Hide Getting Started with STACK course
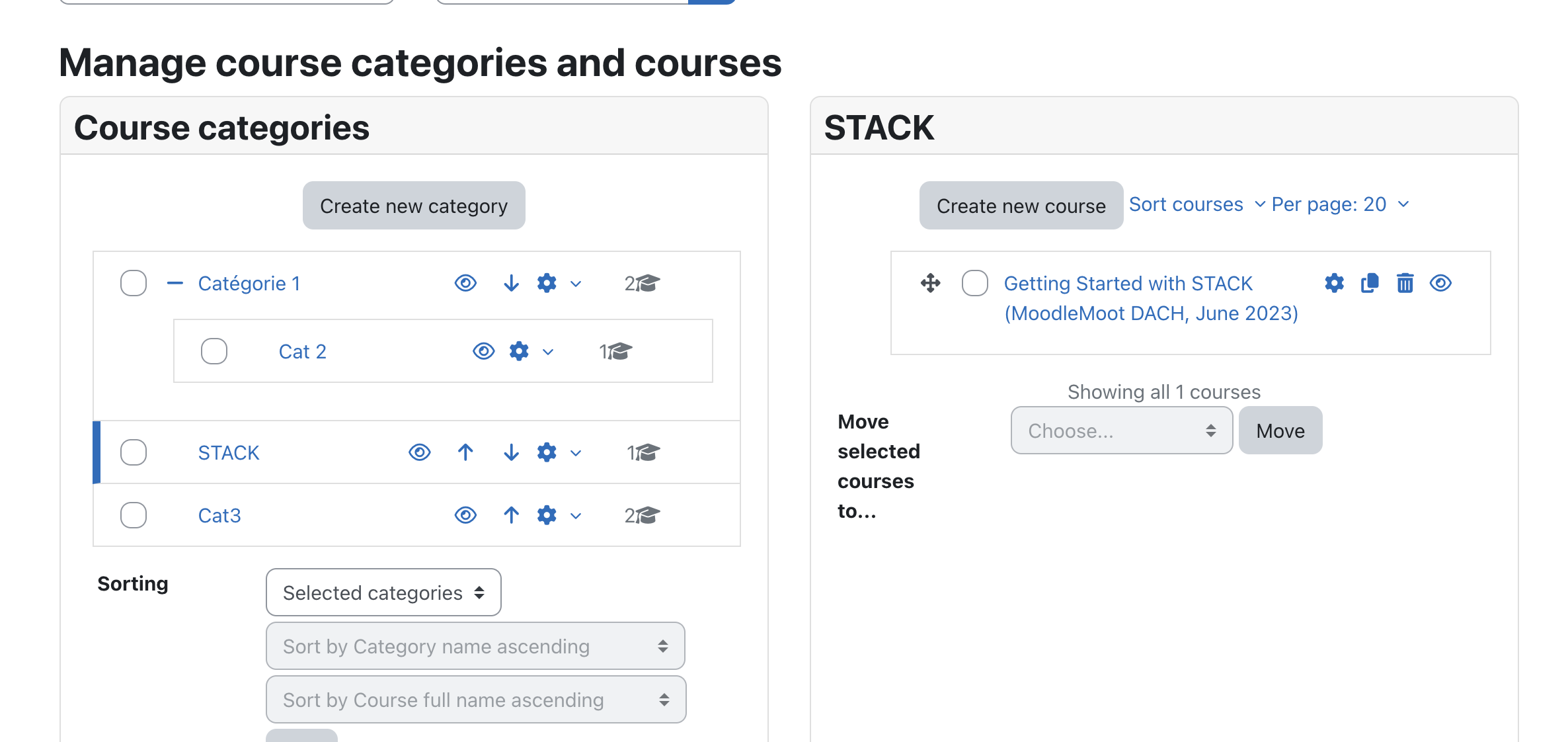This screenshot has height=742, width=1568. pos(1440,283)
